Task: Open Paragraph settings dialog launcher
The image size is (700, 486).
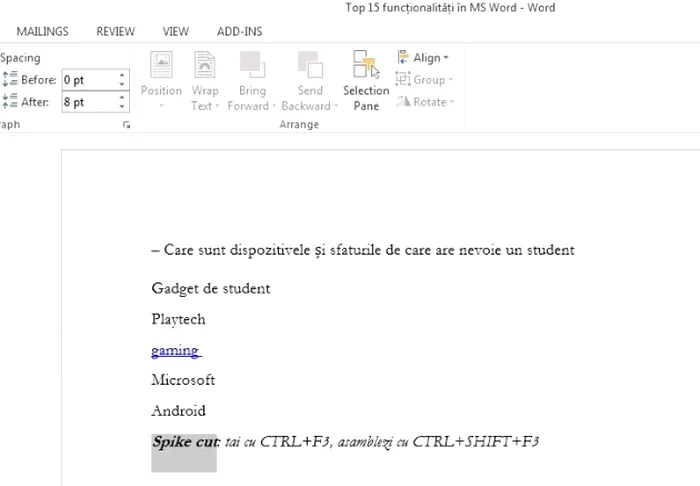Action: [x=126, y=125]
